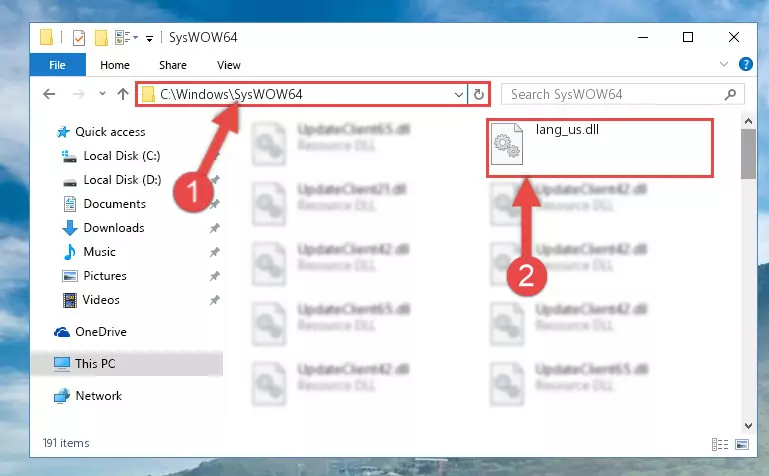Screen dimensions: 769x476
Task: Select OneDrive in navigation pane
Action: click(101, 331)
